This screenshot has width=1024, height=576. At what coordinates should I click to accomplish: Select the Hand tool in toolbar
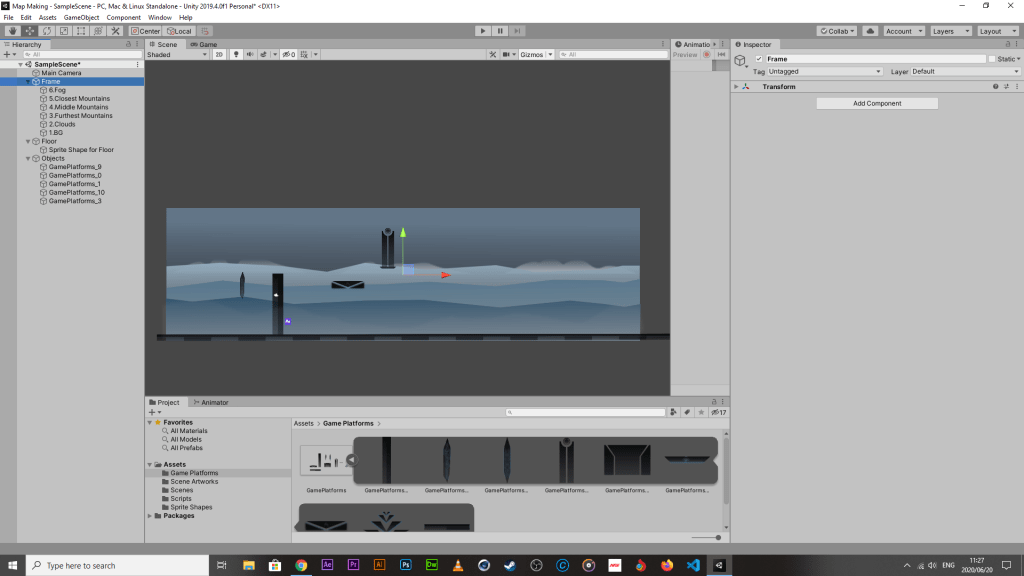point(13,31)
